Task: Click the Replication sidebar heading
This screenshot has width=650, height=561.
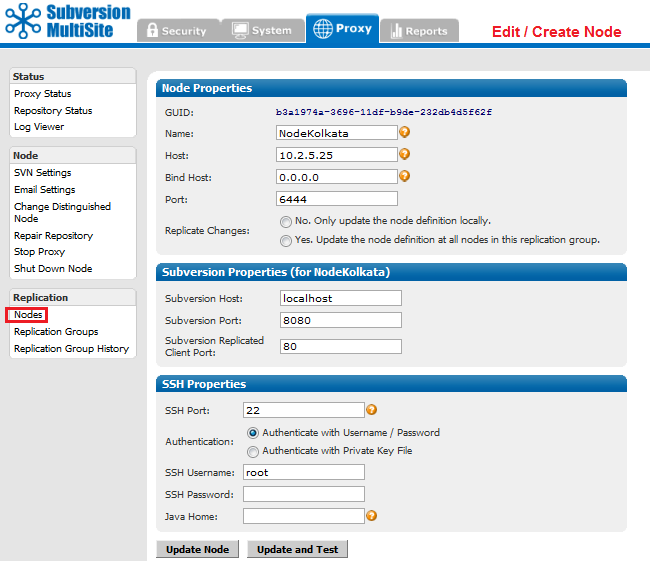Action: coord(73,298)
